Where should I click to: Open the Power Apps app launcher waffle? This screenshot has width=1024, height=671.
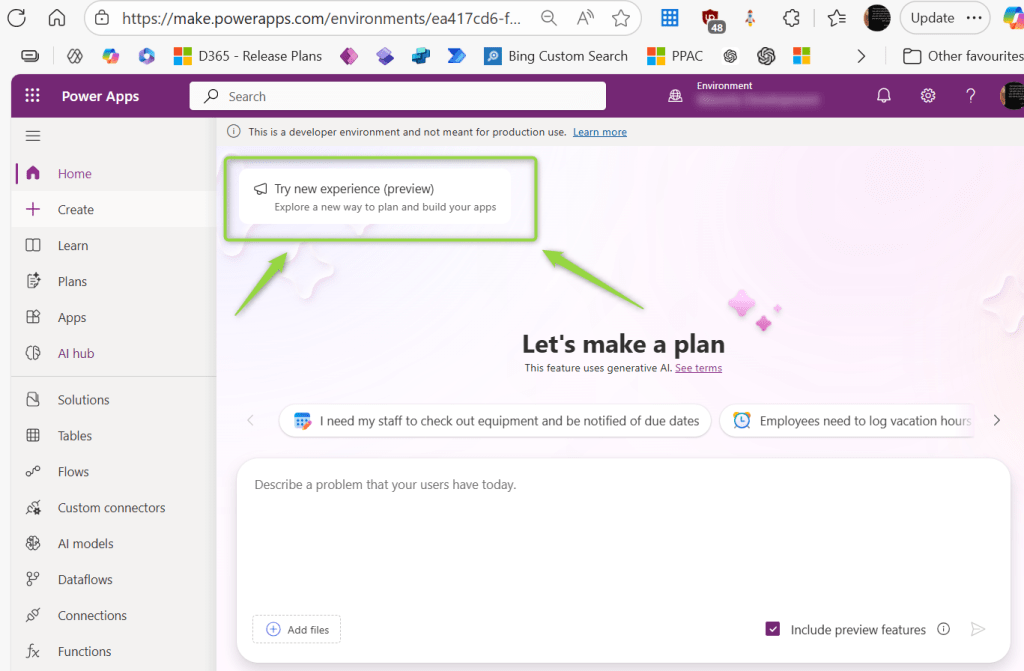32,96
